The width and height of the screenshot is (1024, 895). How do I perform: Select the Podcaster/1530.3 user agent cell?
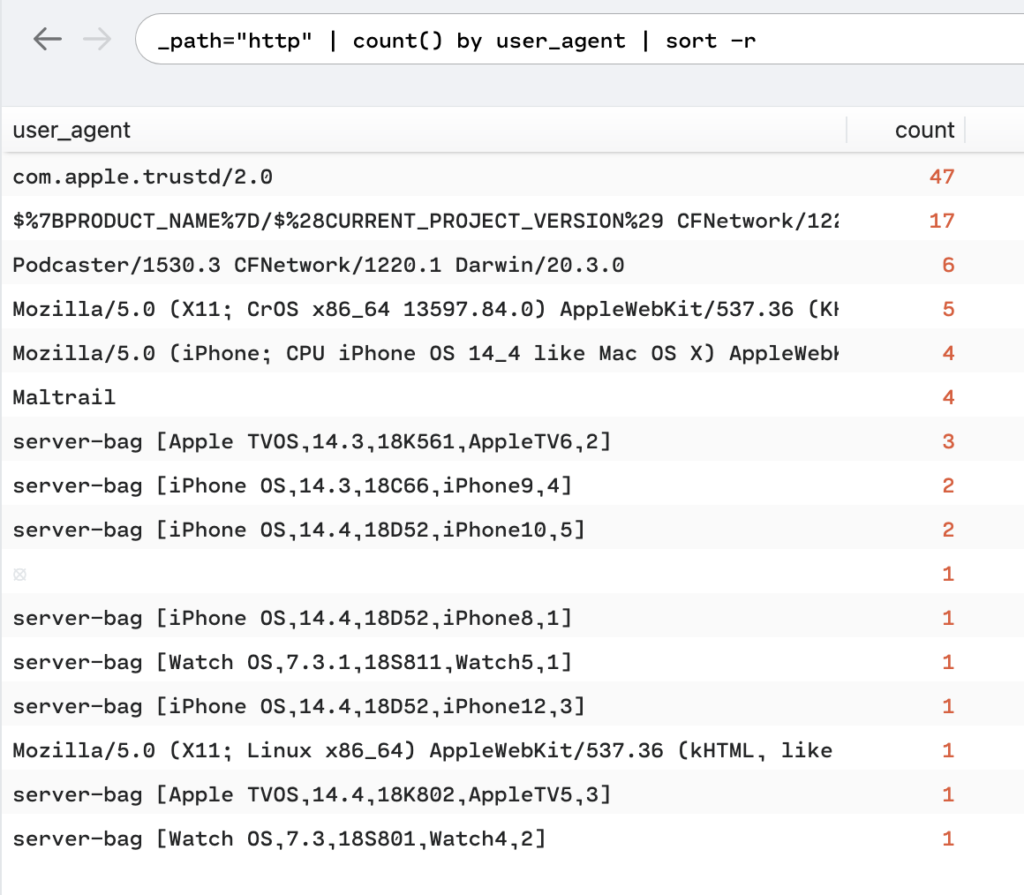point(316,265)
